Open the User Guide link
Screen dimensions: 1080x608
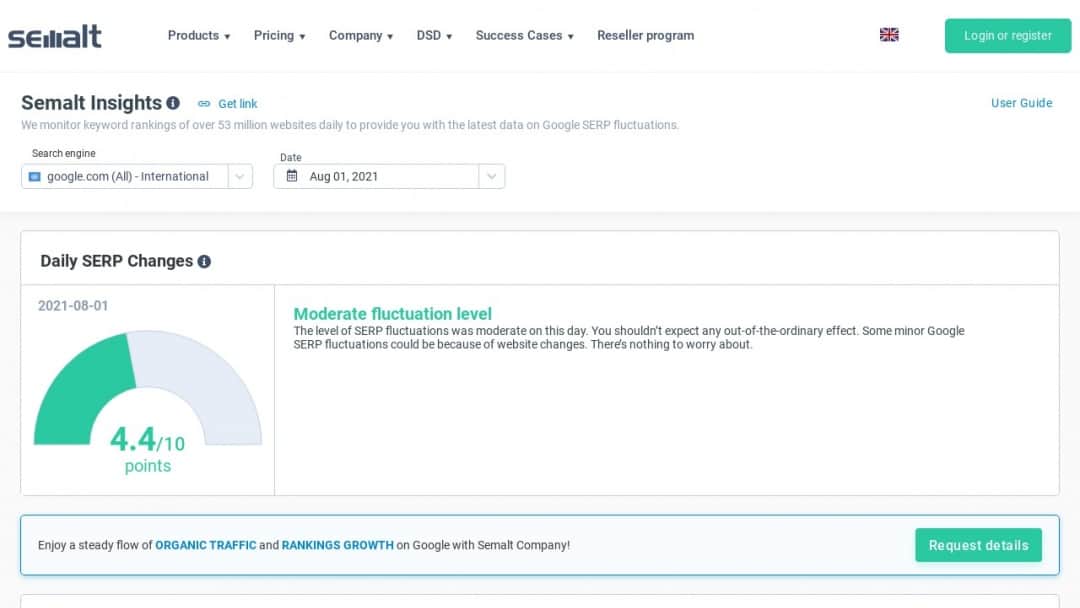pos(1021,103)
